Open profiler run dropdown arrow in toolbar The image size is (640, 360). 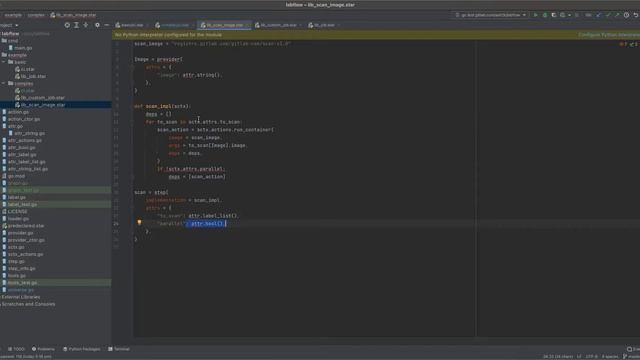[569, 15]
